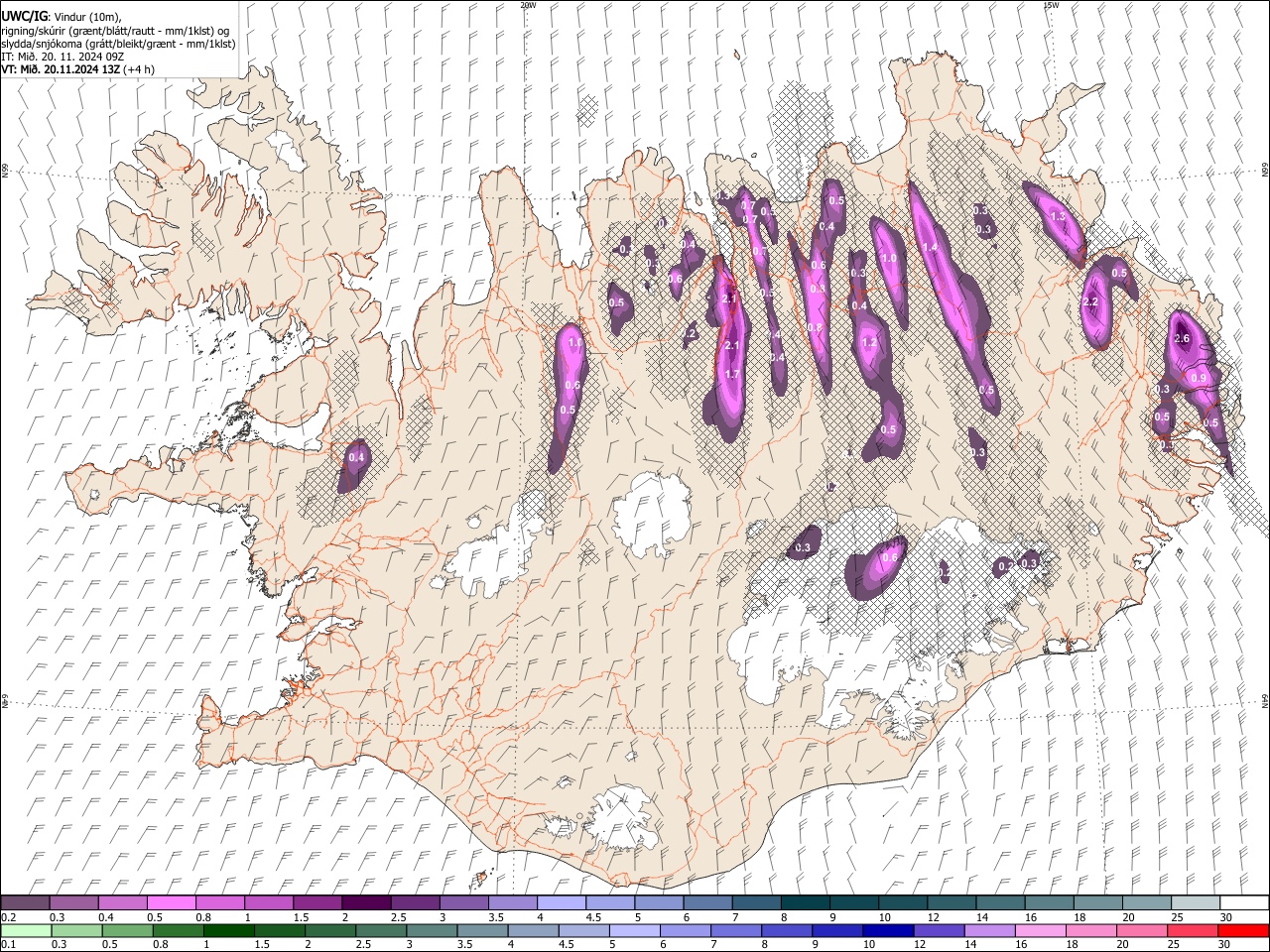Select the 0.2 dark purple swatch in upper legend

tap(25, 902)
